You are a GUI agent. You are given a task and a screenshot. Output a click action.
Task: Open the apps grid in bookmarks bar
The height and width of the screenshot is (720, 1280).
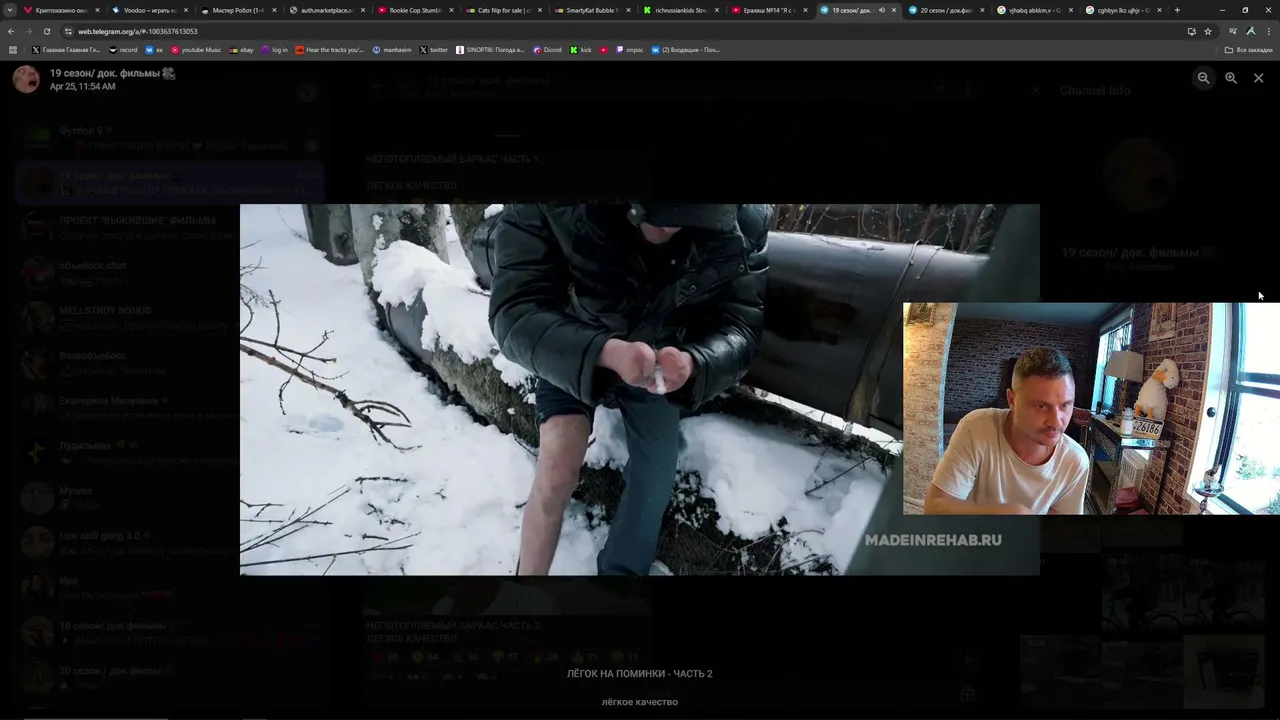(13, 49)
